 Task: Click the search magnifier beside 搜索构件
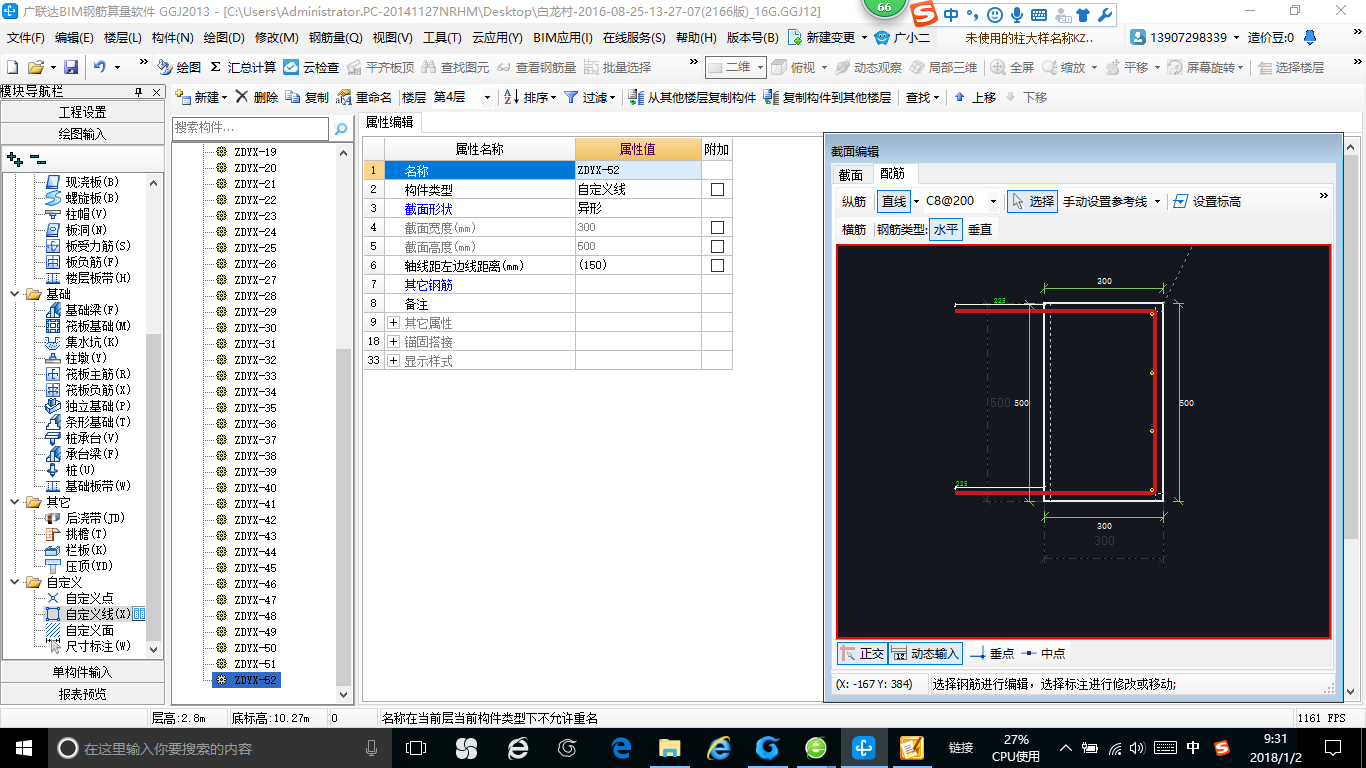(341, 128)
